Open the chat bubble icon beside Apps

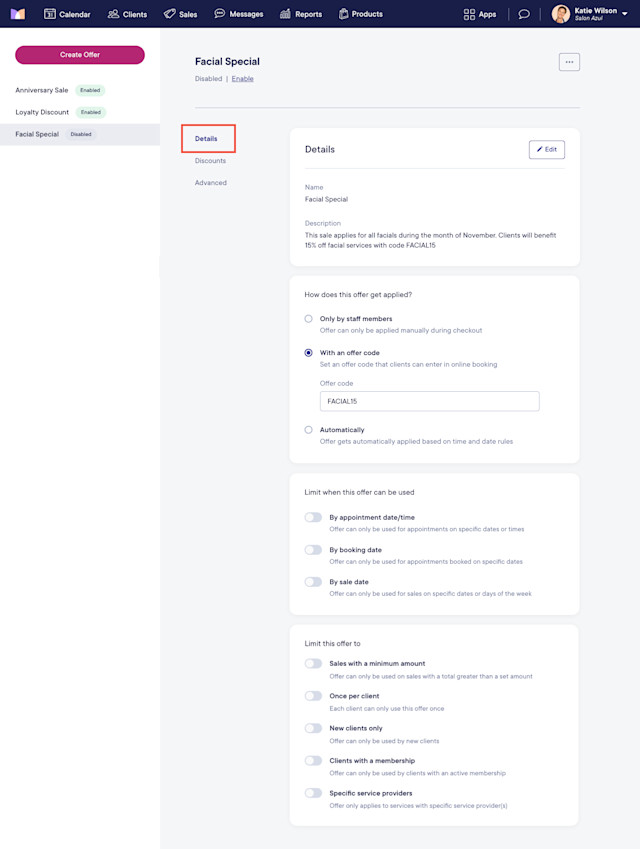pos(524,15)
